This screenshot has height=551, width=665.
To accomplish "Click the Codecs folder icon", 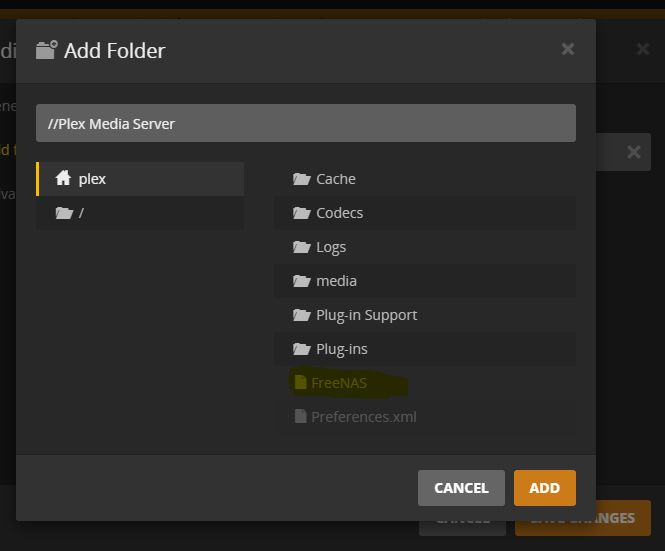I will click(302, 213).
